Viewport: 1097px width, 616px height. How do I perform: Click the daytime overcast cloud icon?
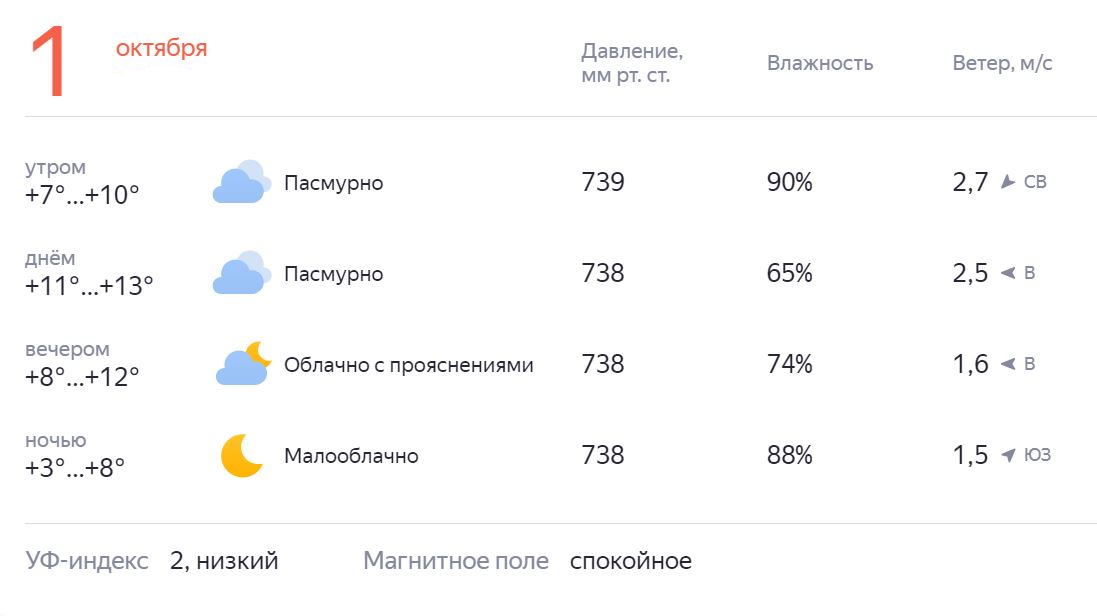coord(241,273)
